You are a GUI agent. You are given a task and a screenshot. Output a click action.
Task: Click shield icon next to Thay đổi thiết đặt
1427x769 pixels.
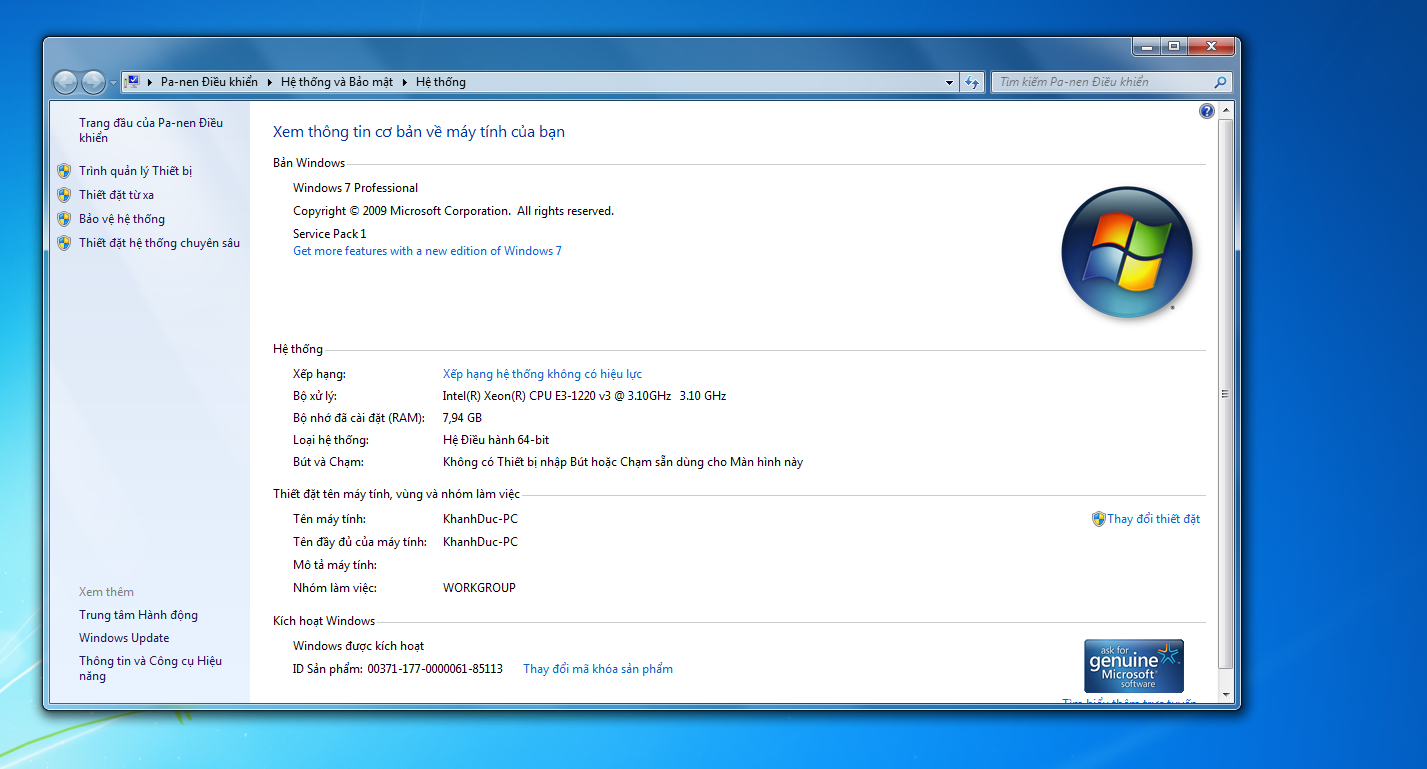pyautogui.click(x=1098, y=519)
